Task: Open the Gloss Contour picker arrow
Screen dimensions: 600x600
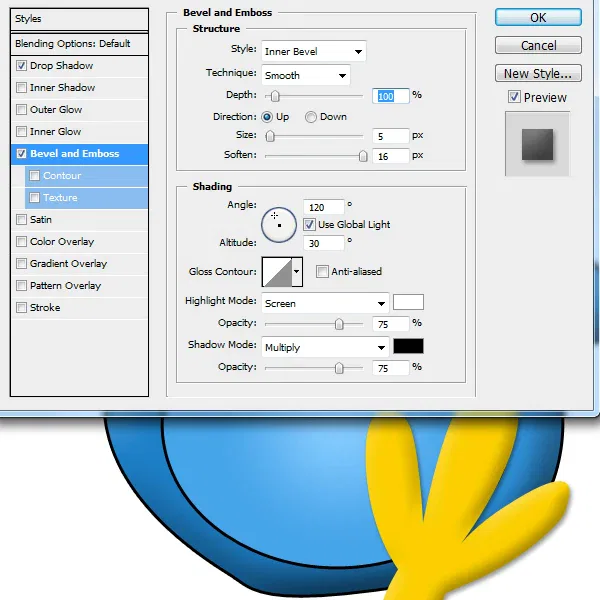Action: coord(297,272)
